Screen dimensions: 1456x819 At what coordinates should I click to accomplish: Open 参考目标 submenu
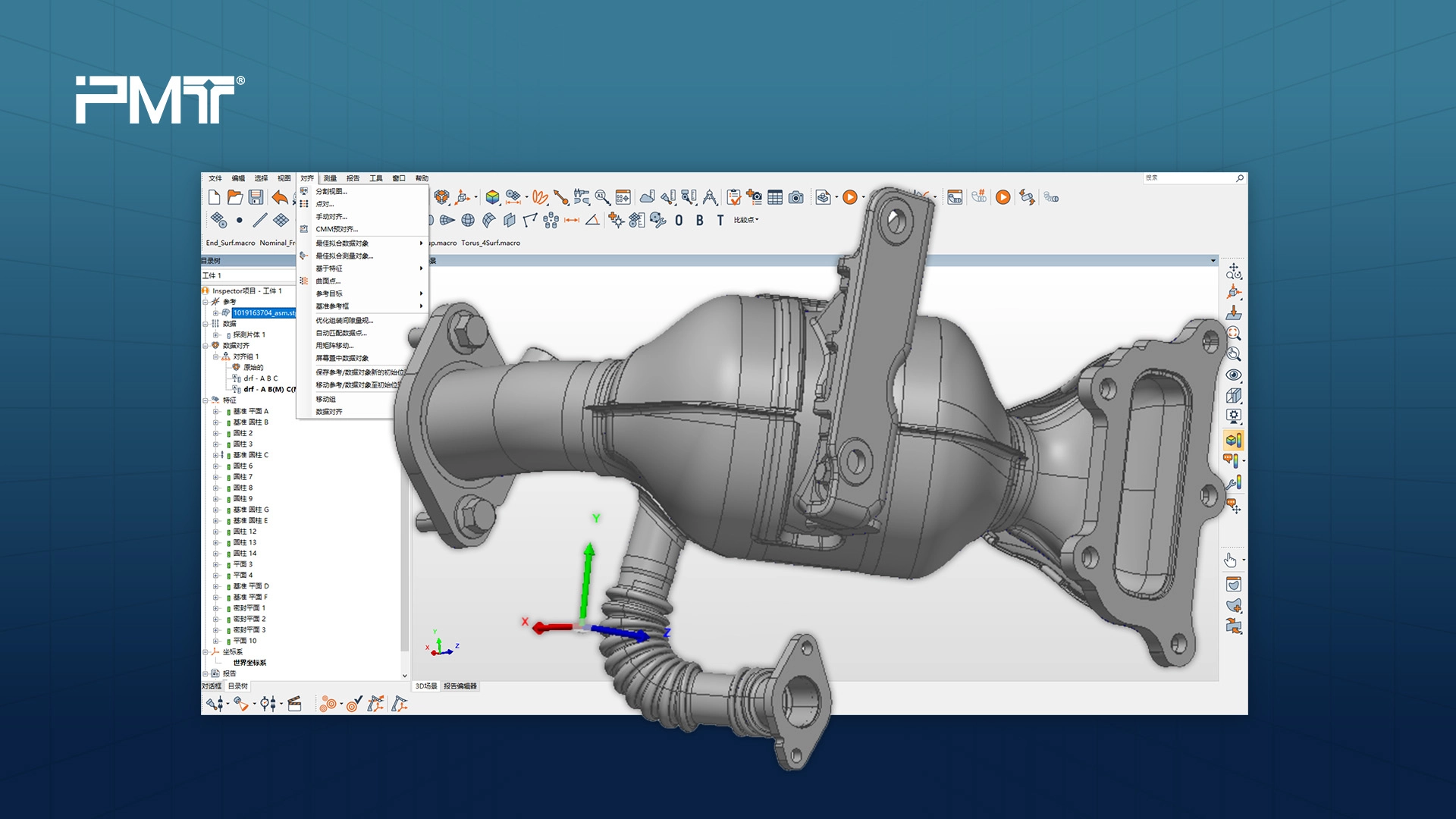click(362, 293)
